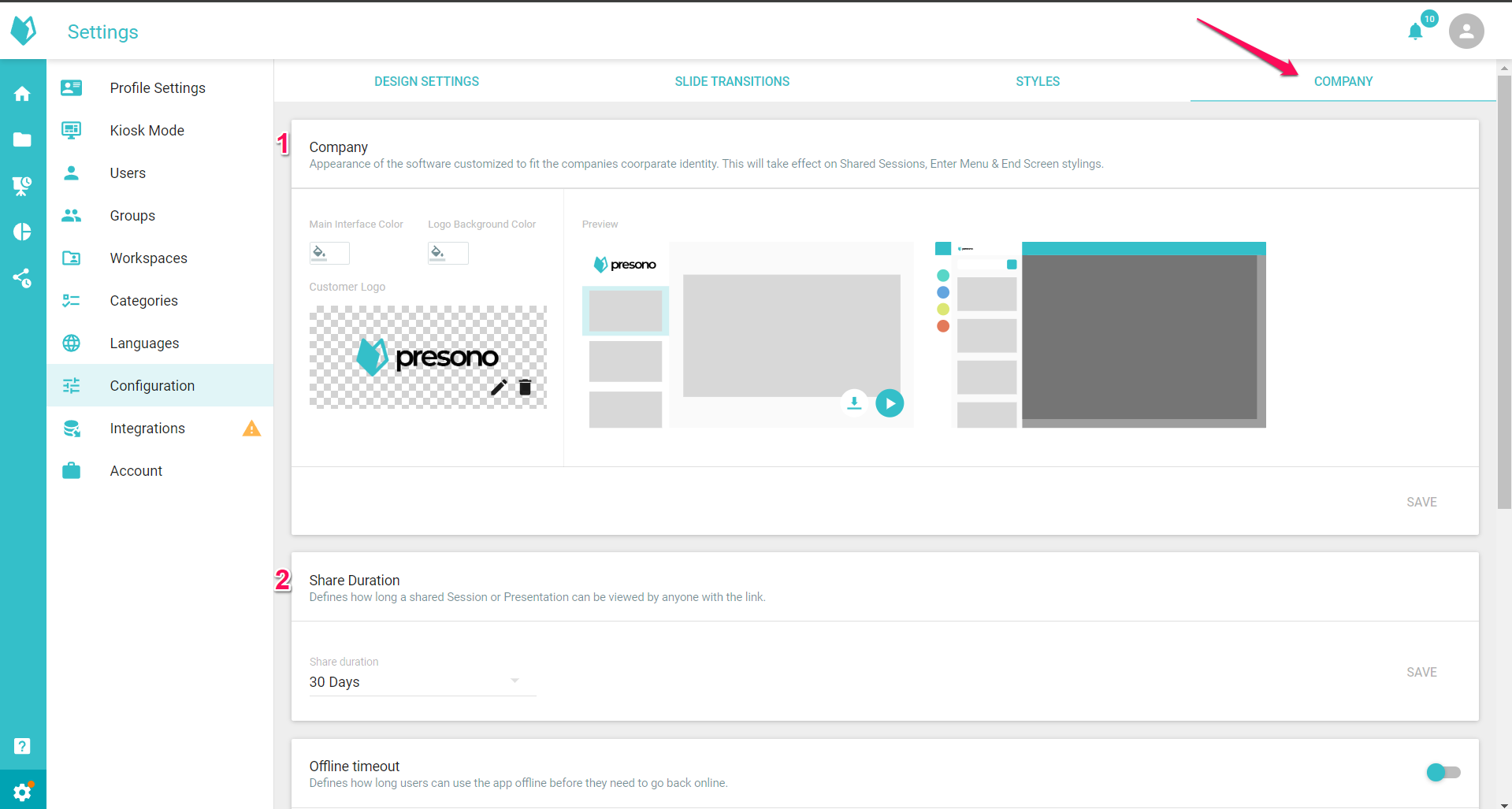This screenshot has height=809, width=1512.
Task: Edit the customer logo with the pencil icon
Action: pos(499,387)
